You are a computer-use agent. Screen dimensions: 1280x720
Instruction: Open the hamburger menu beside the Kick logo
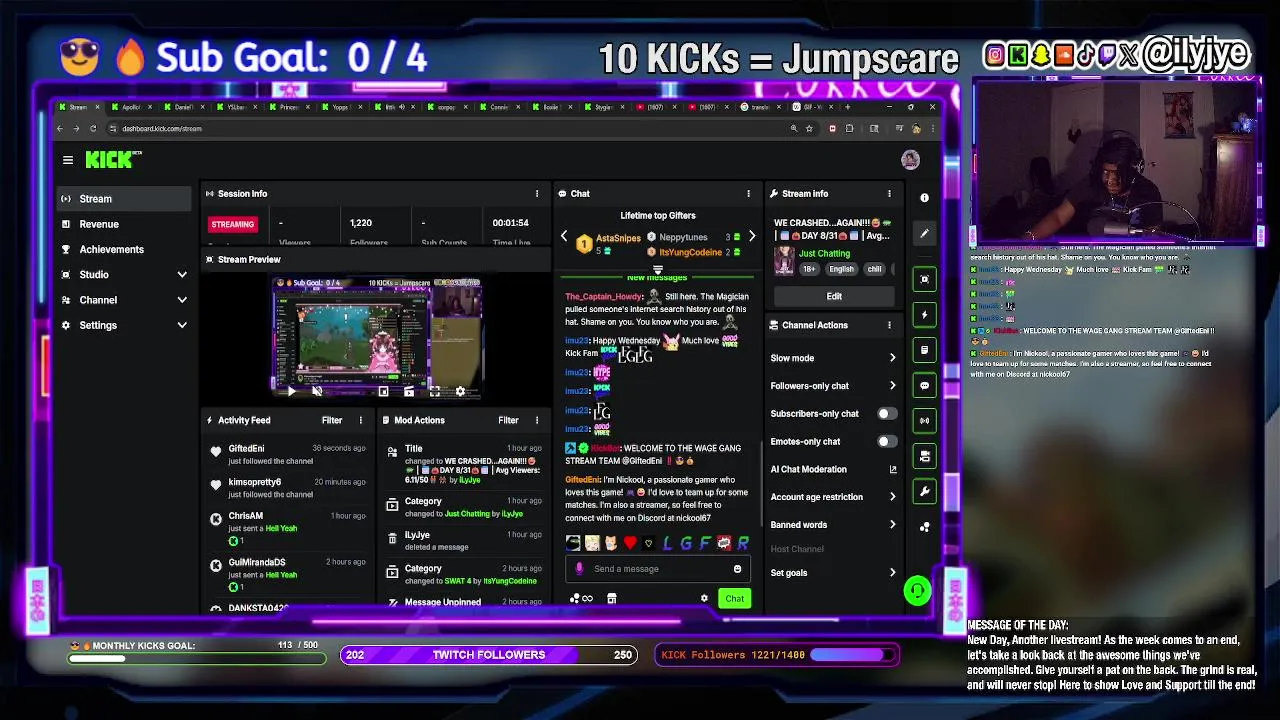[68, 160]
